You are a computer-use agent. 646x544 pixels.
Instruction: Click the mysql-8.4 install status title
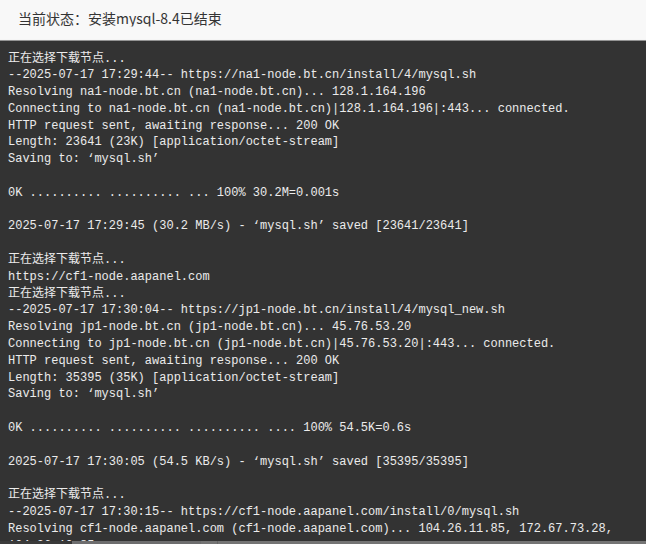(x=120, y=19)
